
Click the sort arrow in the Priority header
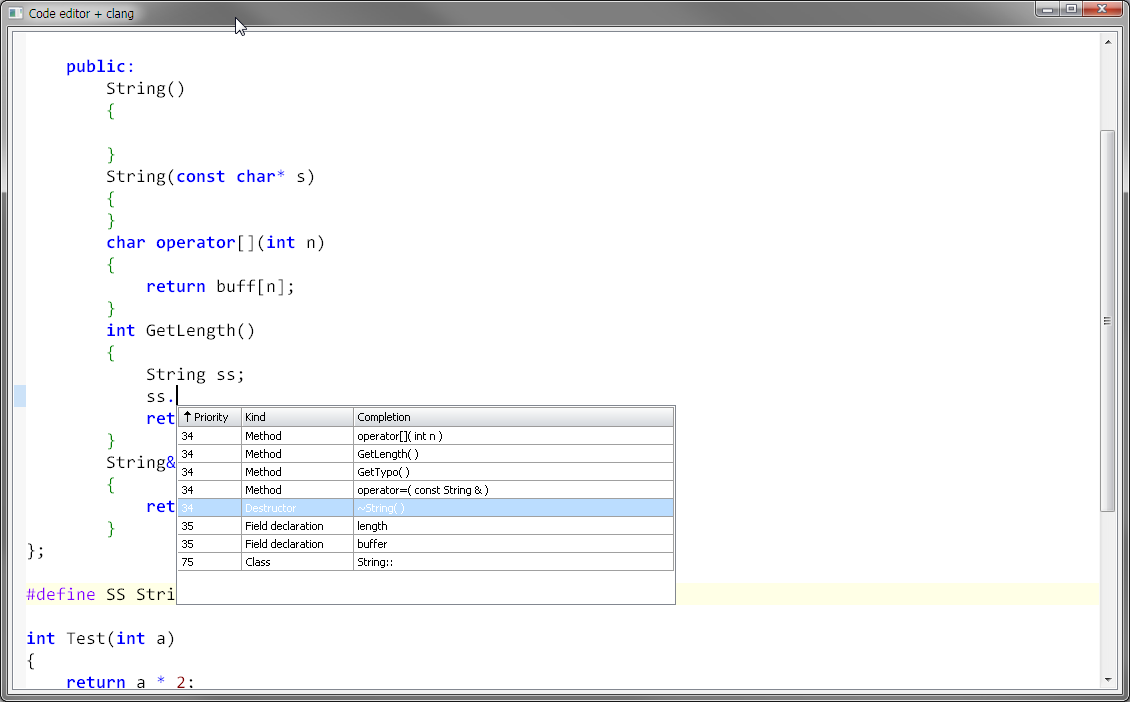(x=187, y=417)
